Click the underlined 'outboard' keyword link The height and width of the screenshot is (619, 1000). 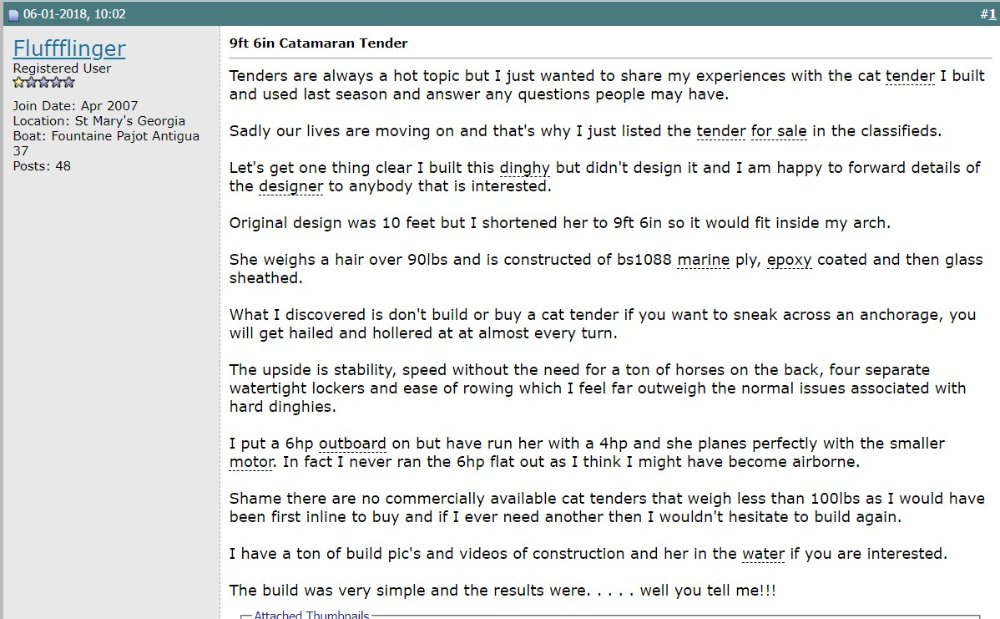click(353, 444)
